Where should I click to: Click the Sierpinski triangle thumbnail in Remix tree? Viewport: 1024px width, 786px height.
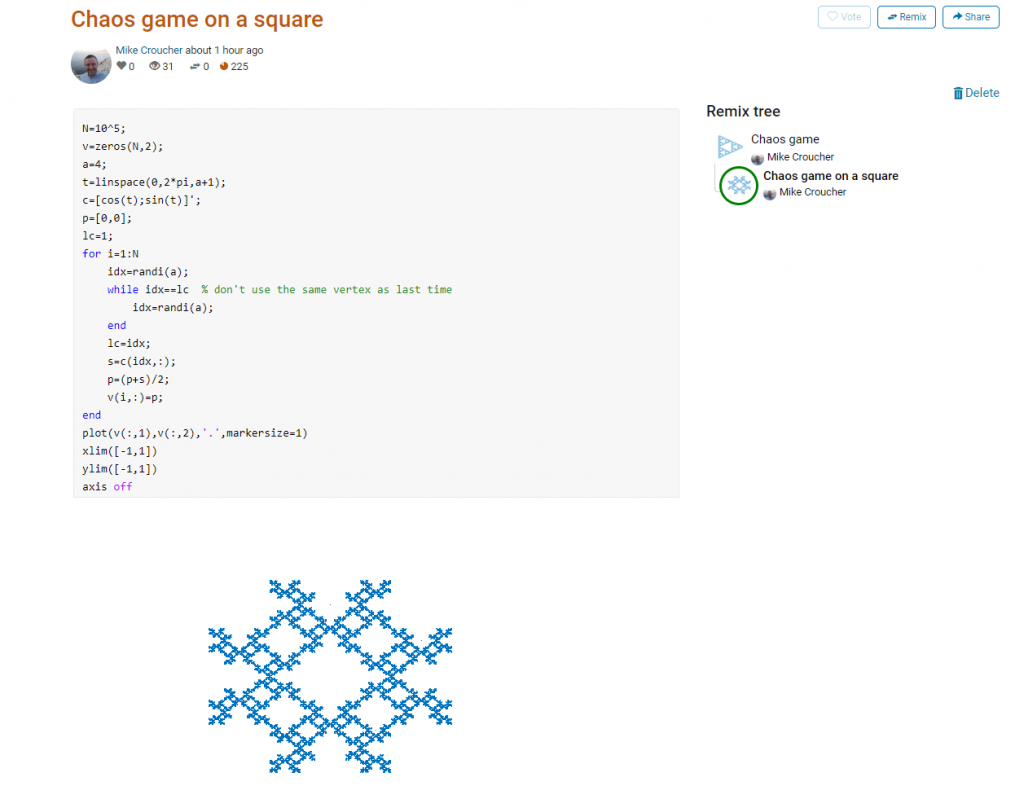(x=730, y=147)
